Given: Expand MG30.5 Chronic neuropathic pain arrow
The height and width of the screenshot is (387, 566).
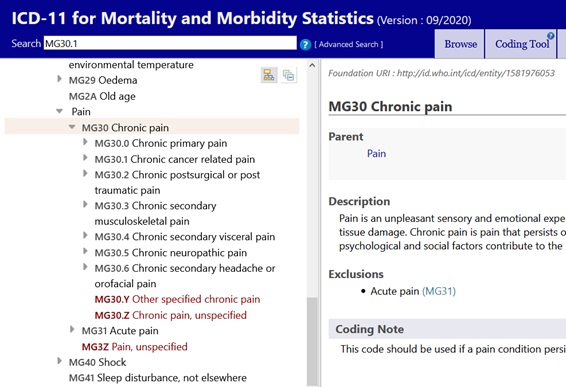Looking at the screenshot, I should click(x=85, y=251).
